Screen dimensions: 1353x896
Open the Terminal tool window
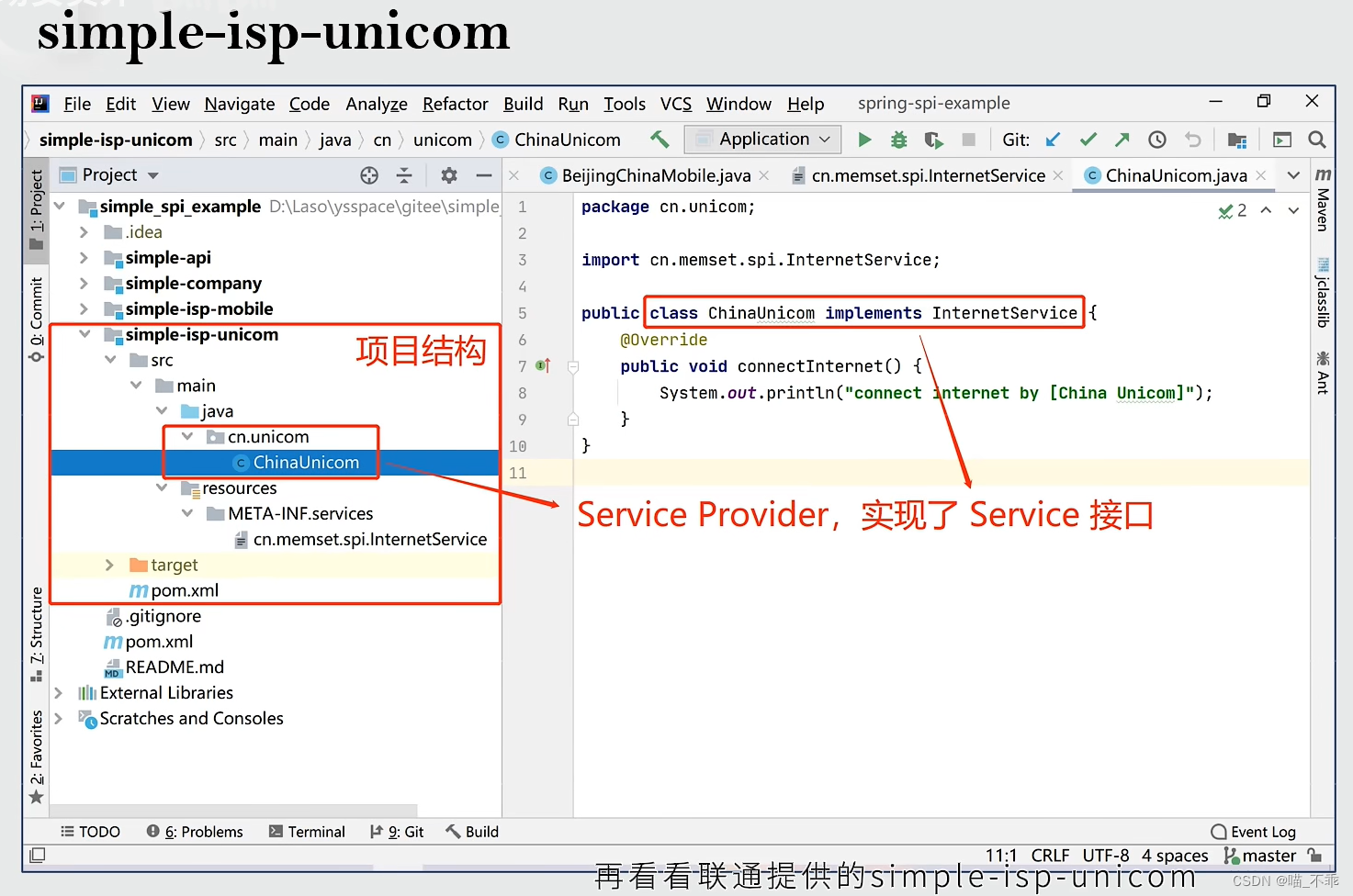[307, 832]
